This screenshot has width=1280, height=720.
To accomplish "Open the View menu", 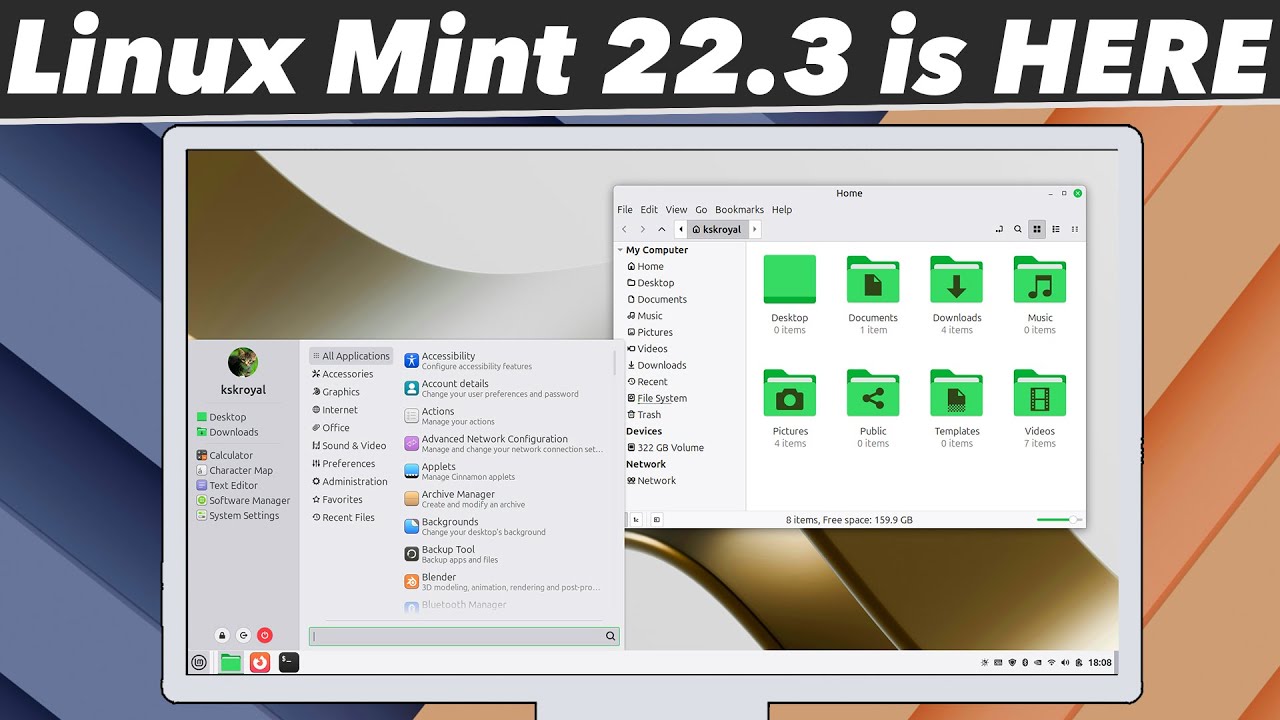I will click(x=677, y=210).
